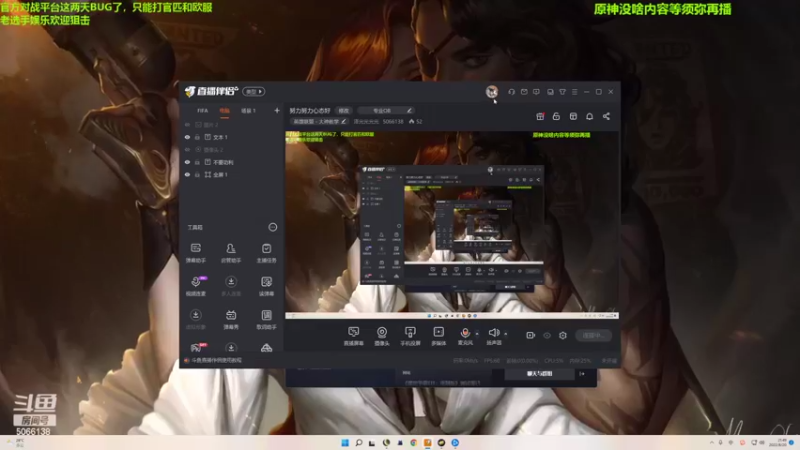Add a new scene with plus button
Screen dimensions: 800x450
[x=277, y=111]
